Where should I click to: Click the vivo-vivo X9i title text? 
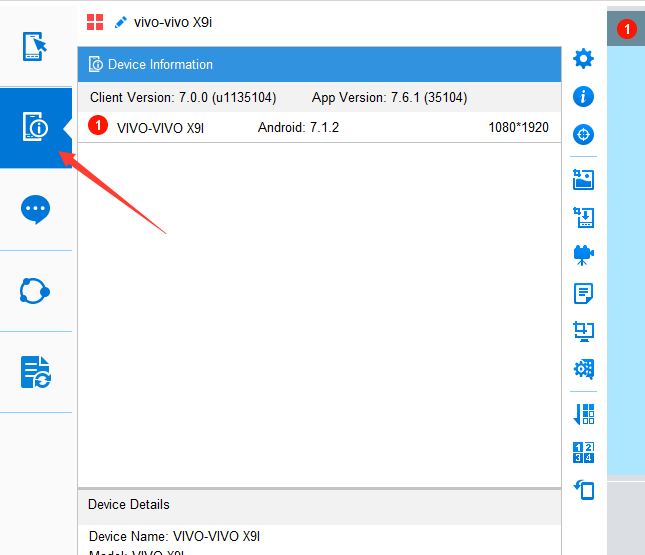pos(173,22)
